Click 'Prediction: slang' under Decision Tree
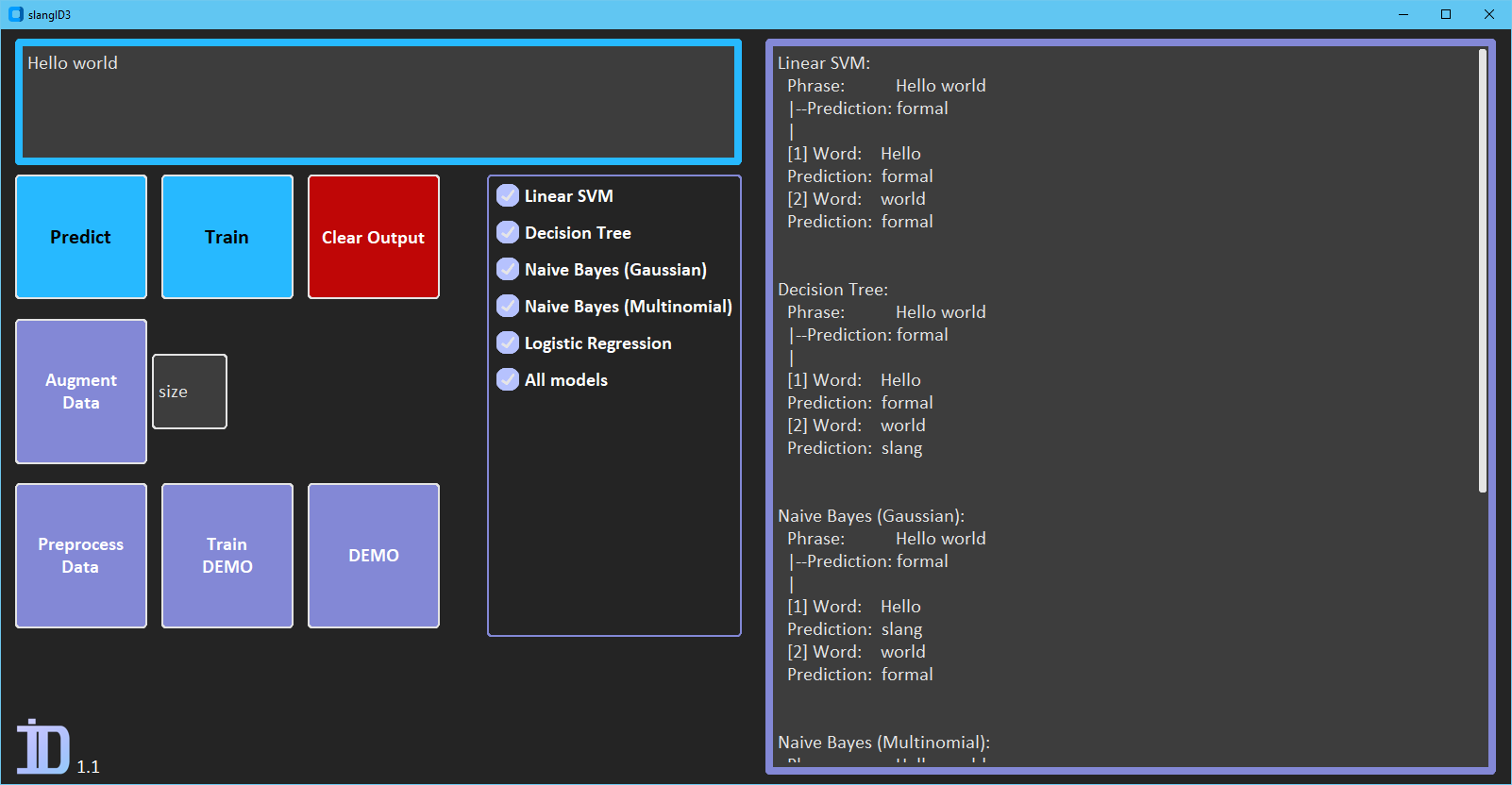1512x785 pixels. 855,448
